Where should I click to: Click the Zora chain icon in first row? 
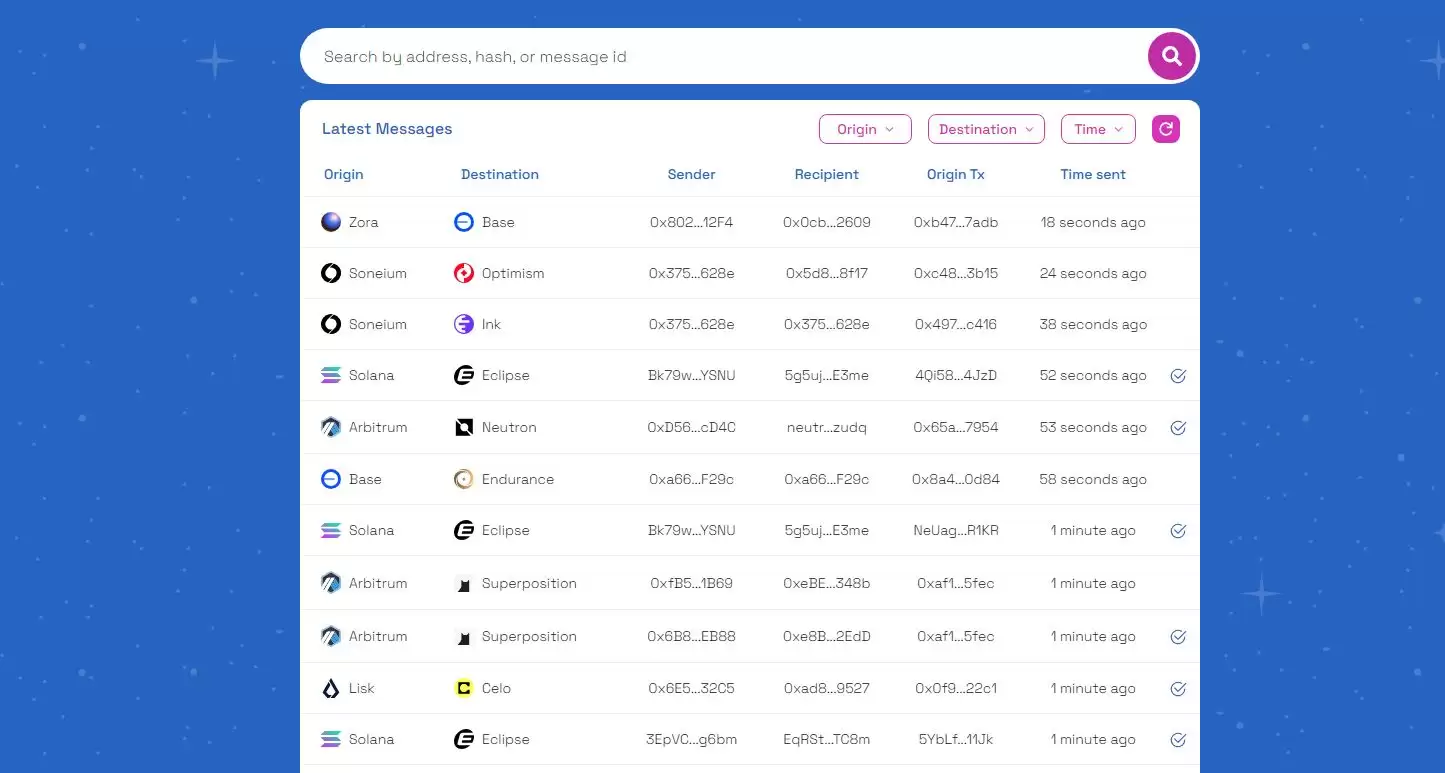coord(331,222)
